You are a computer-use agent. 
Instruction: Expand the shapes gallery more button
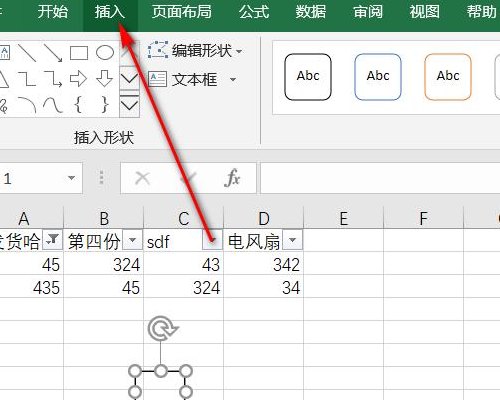click(x=129, y=106)
